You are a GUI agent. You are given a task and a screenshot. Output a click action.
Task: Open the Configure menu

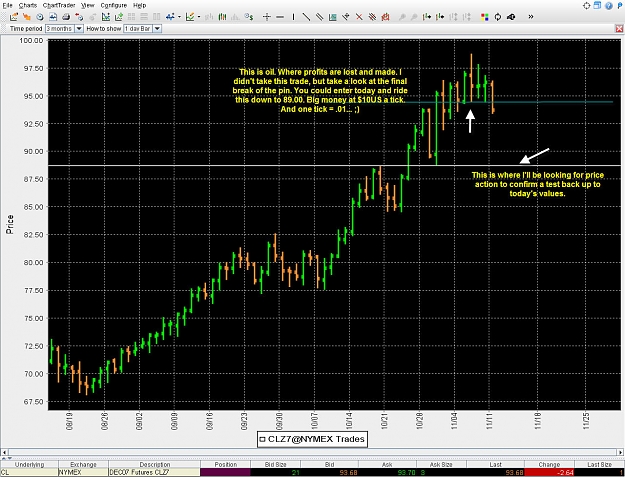click(114, 5)
